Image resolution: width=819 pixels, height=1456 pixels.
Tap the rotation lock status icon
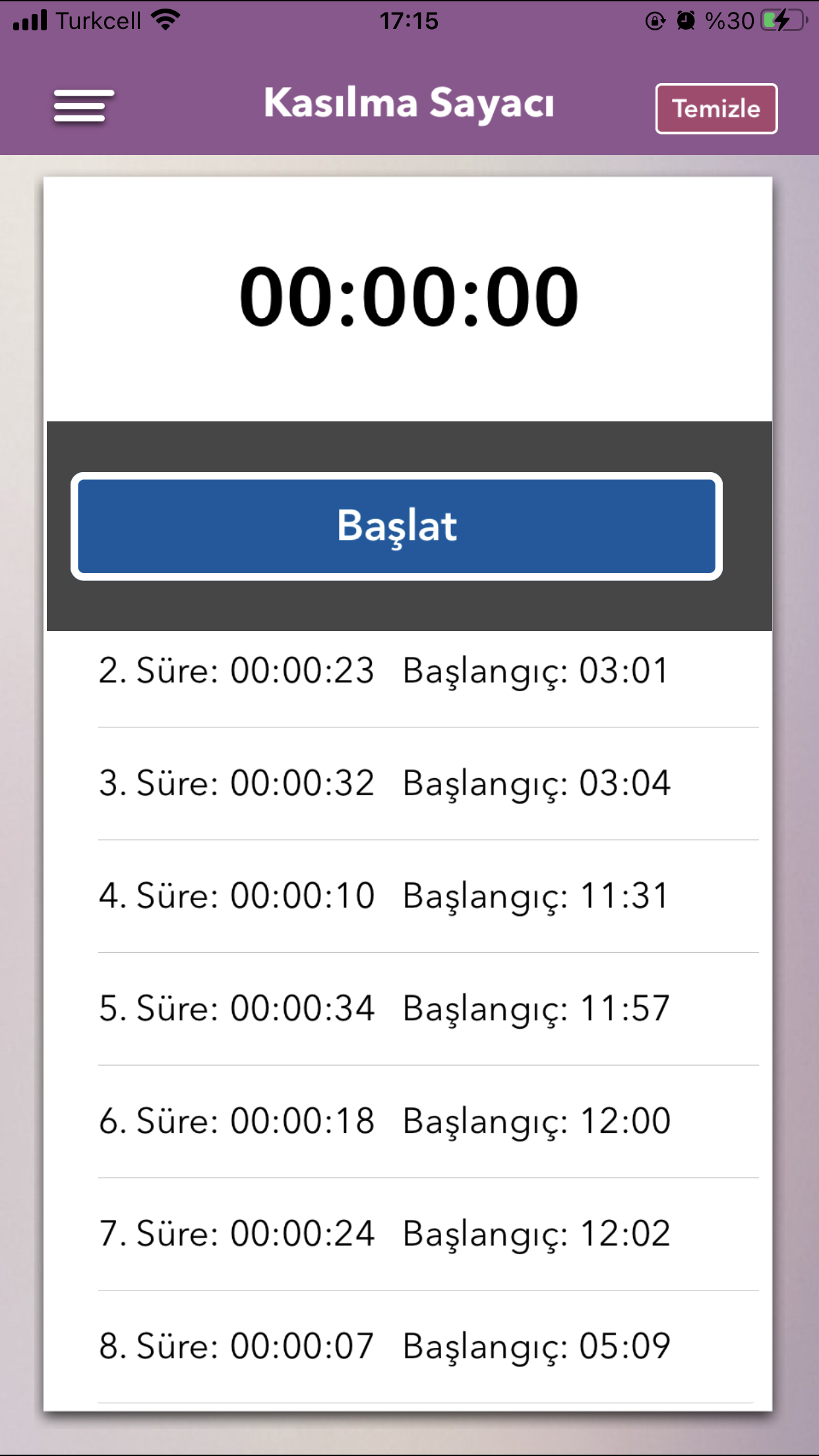pos(655,21)
